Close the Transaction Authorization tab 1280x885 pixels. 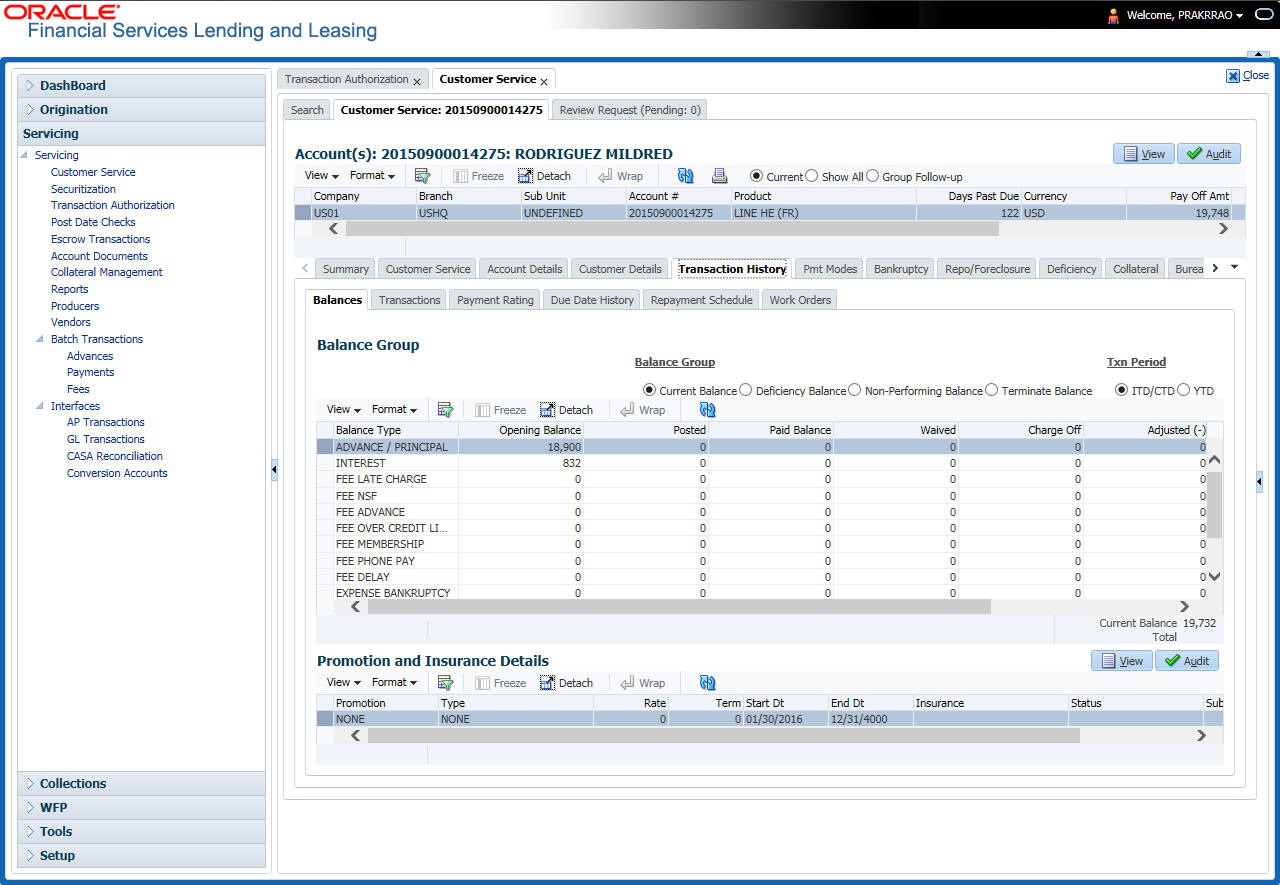coord(419,80)
